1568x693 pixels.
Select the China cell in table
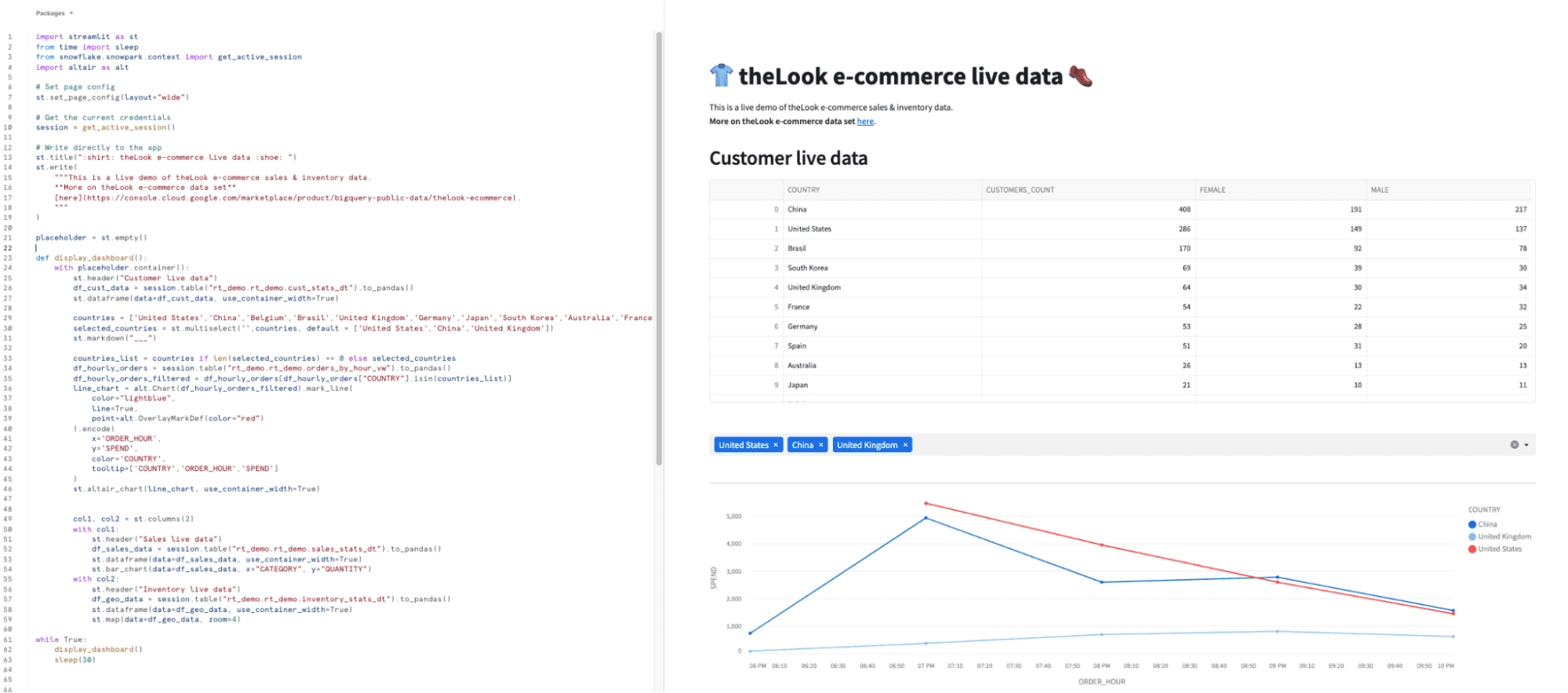pos(883,210)
